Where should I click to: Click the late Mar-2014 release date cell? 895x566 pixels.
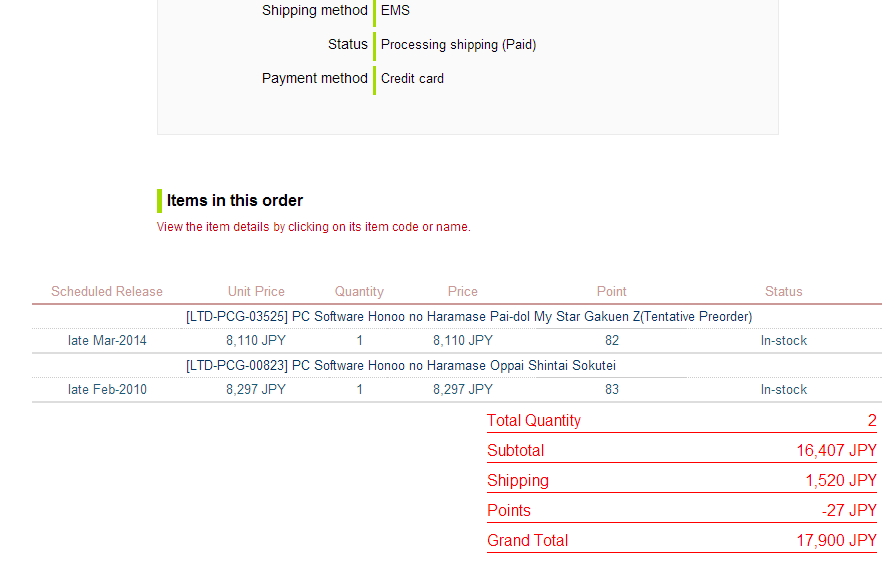point(107,341)
